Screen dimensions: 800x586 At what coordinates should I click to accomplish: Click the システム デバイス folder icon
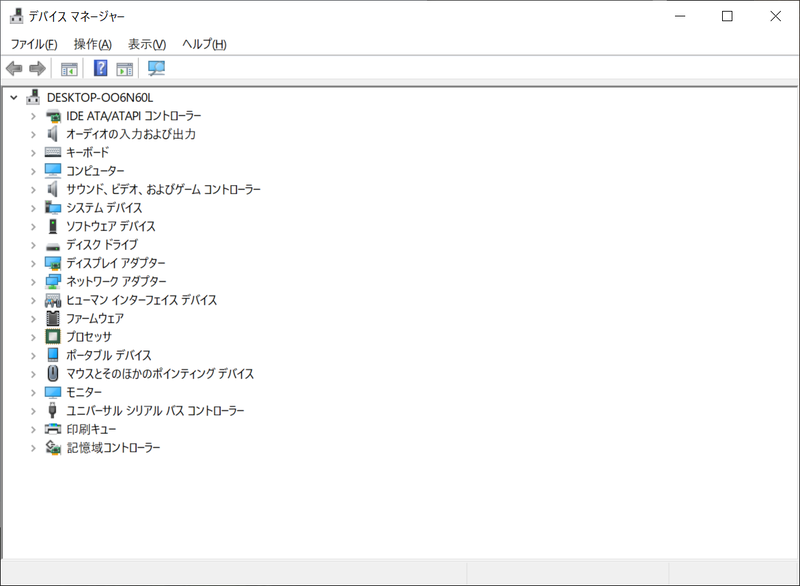pos(53,208)
